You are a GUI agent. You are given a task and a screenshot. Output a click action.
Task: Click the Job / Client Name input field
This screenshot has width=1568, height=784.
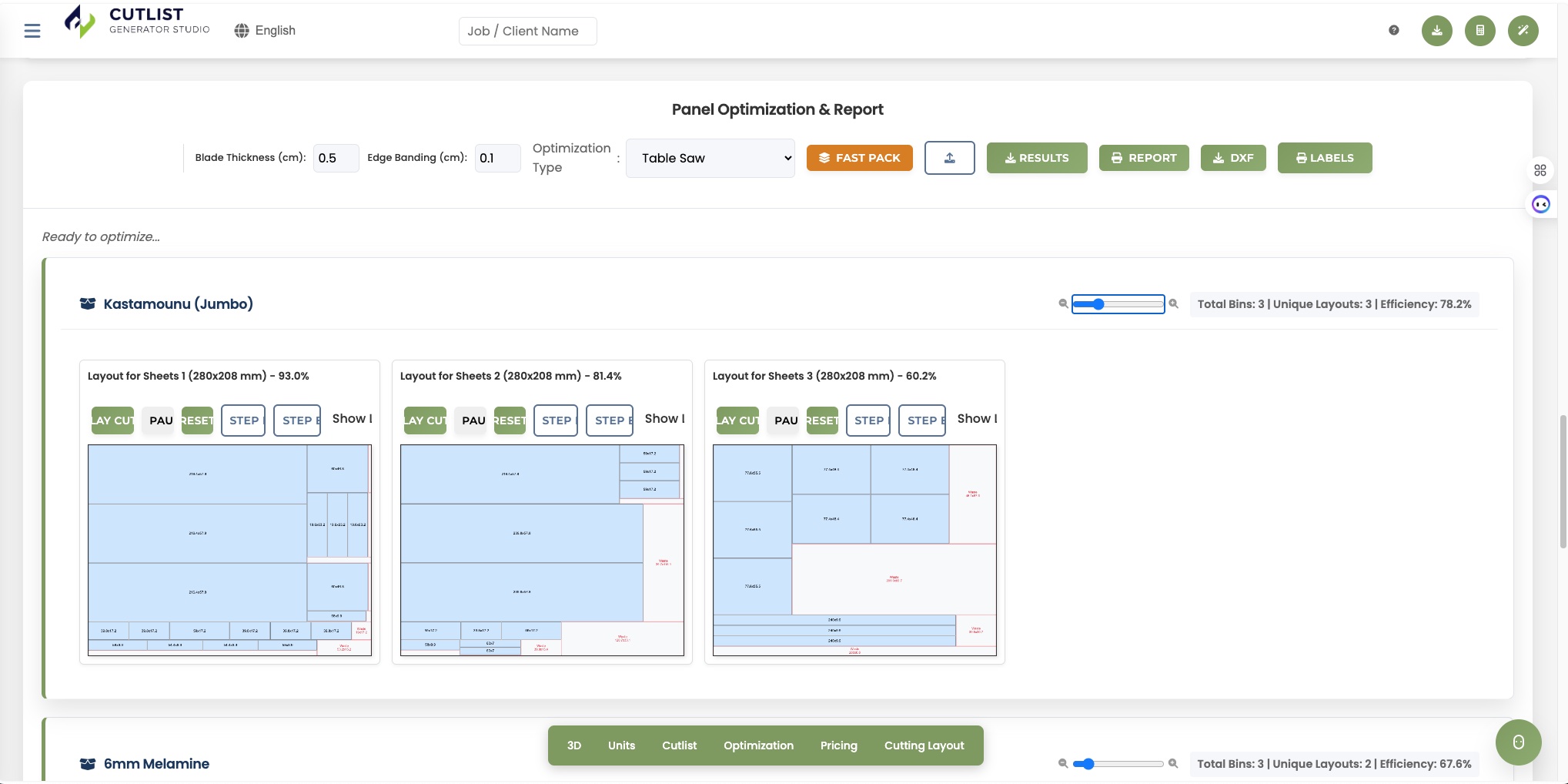pyautogui.click(x=527, y=31)
